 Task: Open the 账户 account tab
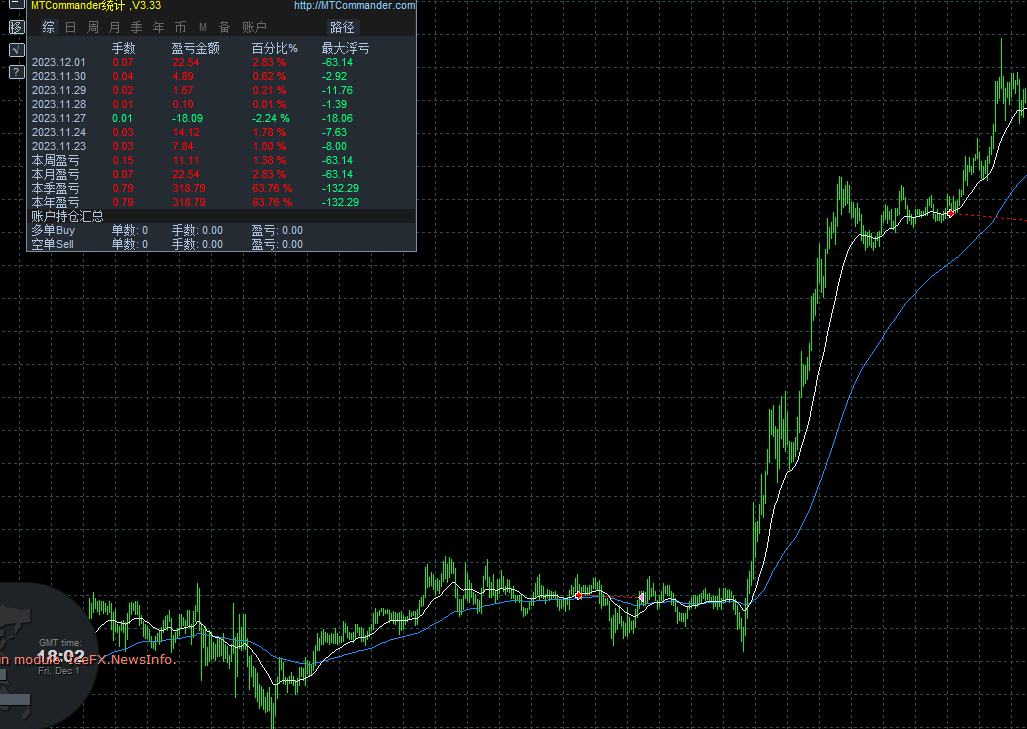pyautogui.click(x=254, y=27)
